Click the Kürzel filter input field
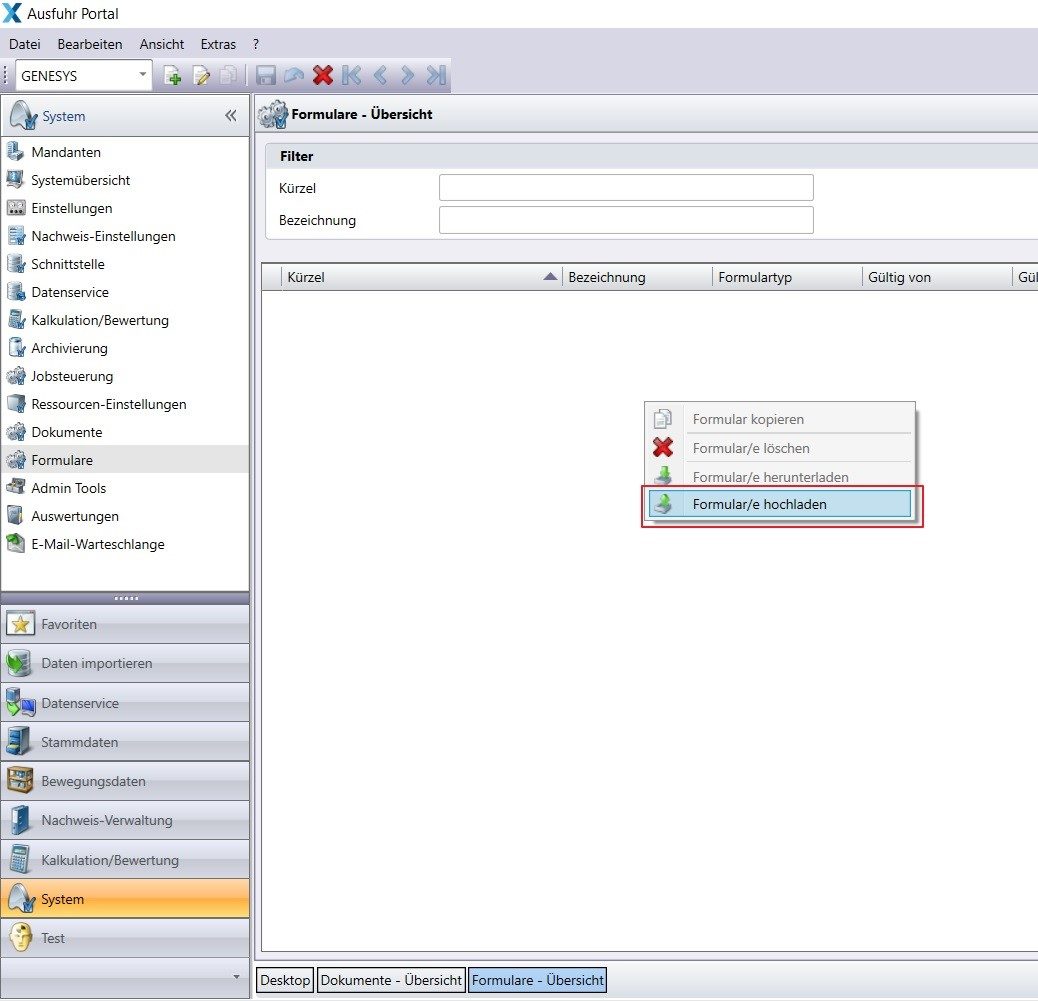This screenshot has width=1038, height=1001. pyautogui.click(x=626, y=188)
